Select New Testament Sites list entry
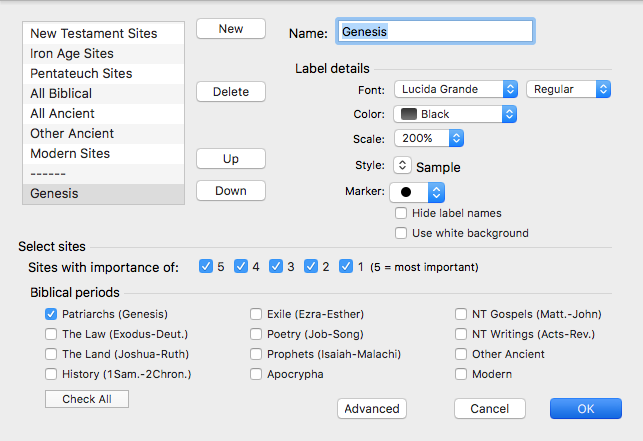The height and width of the screenshot is (441, 643). point(93,34)
